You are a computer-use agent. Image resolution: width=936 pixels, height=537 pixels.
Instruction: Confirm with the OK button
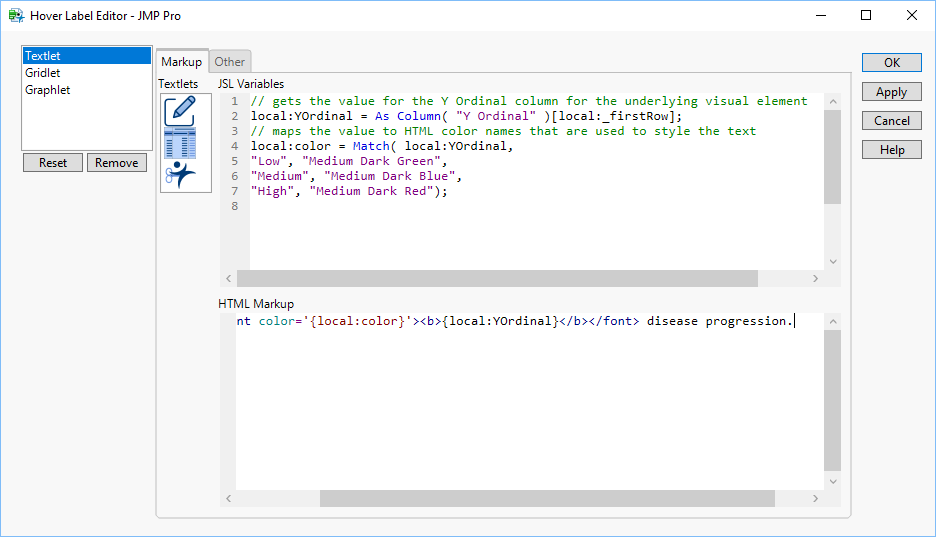click(x=891, y=63)
